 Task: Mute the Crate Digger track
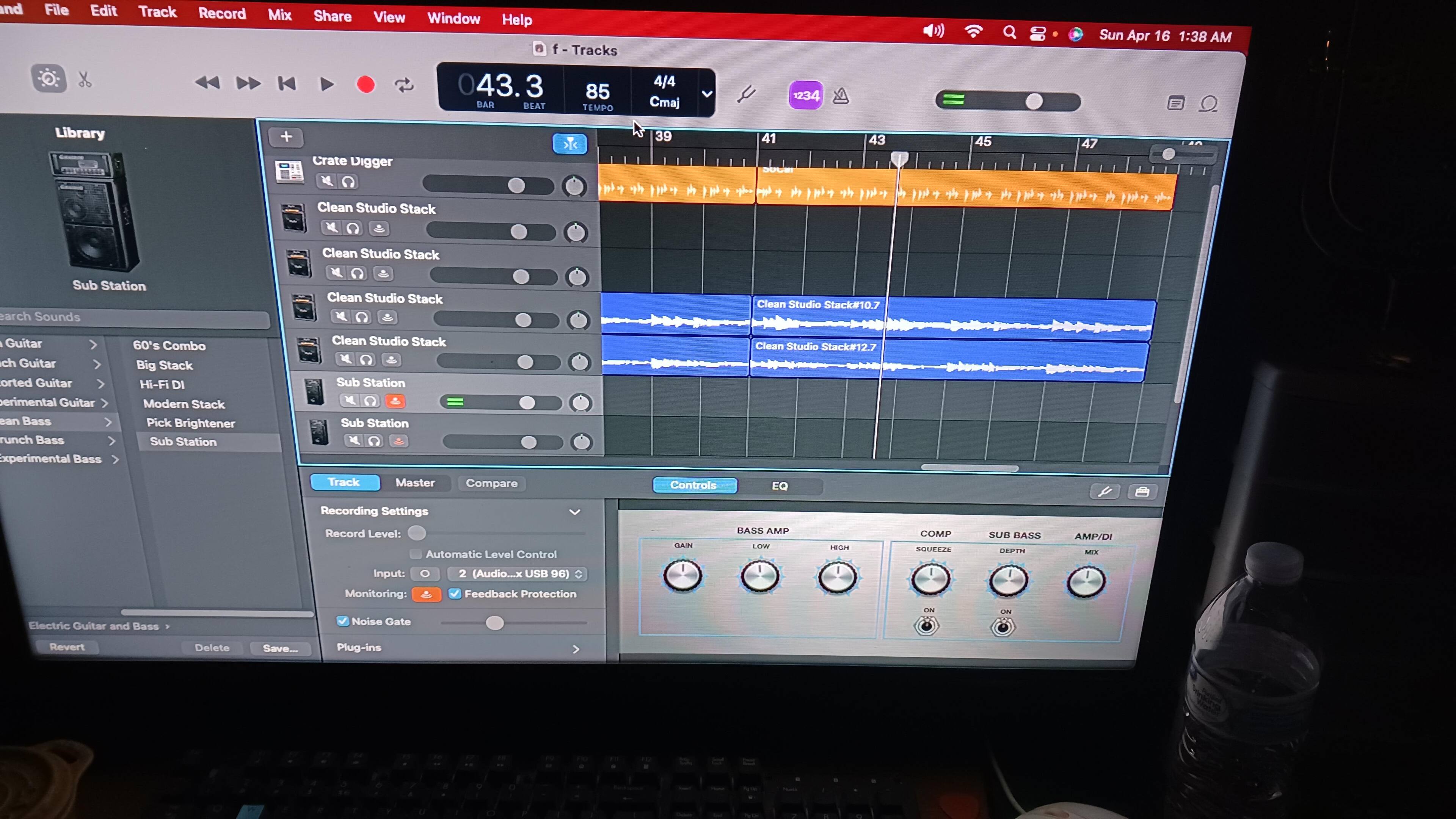[x=326, y=181]
